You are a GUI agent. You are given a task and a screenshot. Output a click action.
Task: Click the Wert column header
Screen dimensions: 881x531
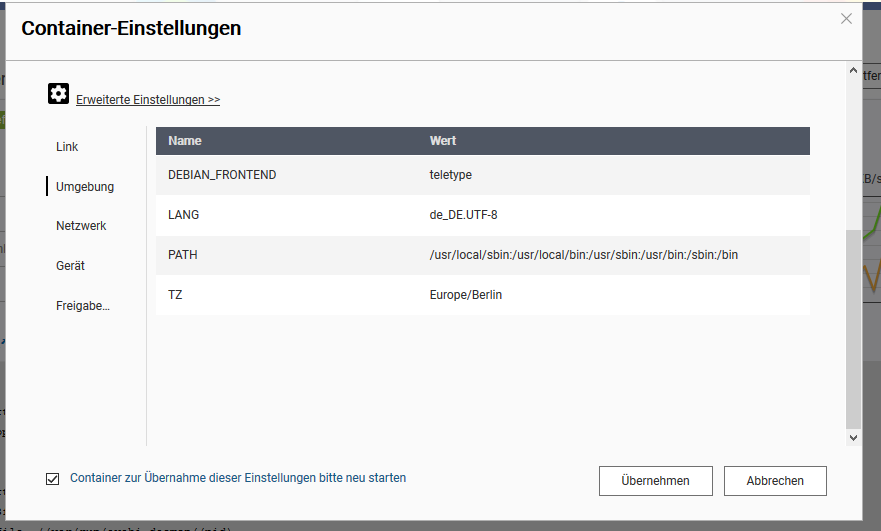point(443,141)
